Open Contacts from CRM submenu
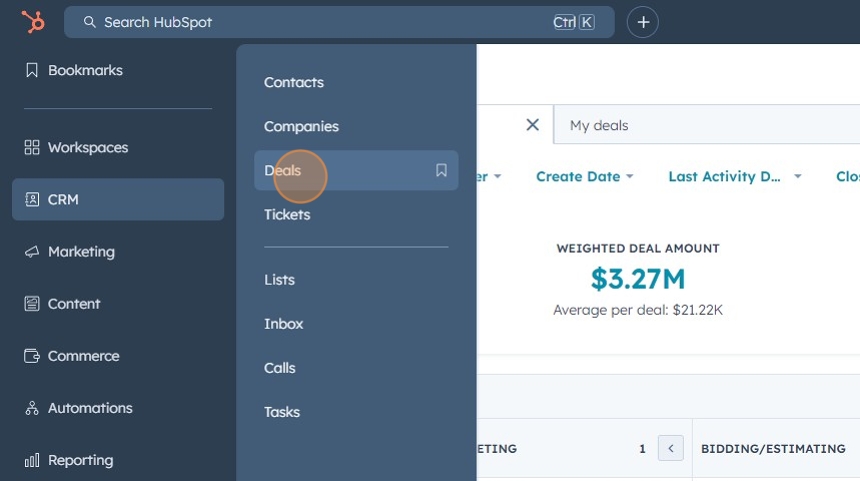Image resolution: width=860 pixels, height=481 pixels. 294,82
